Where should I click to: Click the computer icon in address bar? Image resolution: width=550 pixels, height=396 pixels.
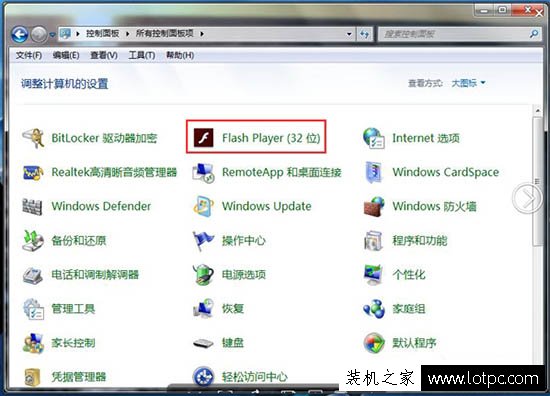(65, 34)
